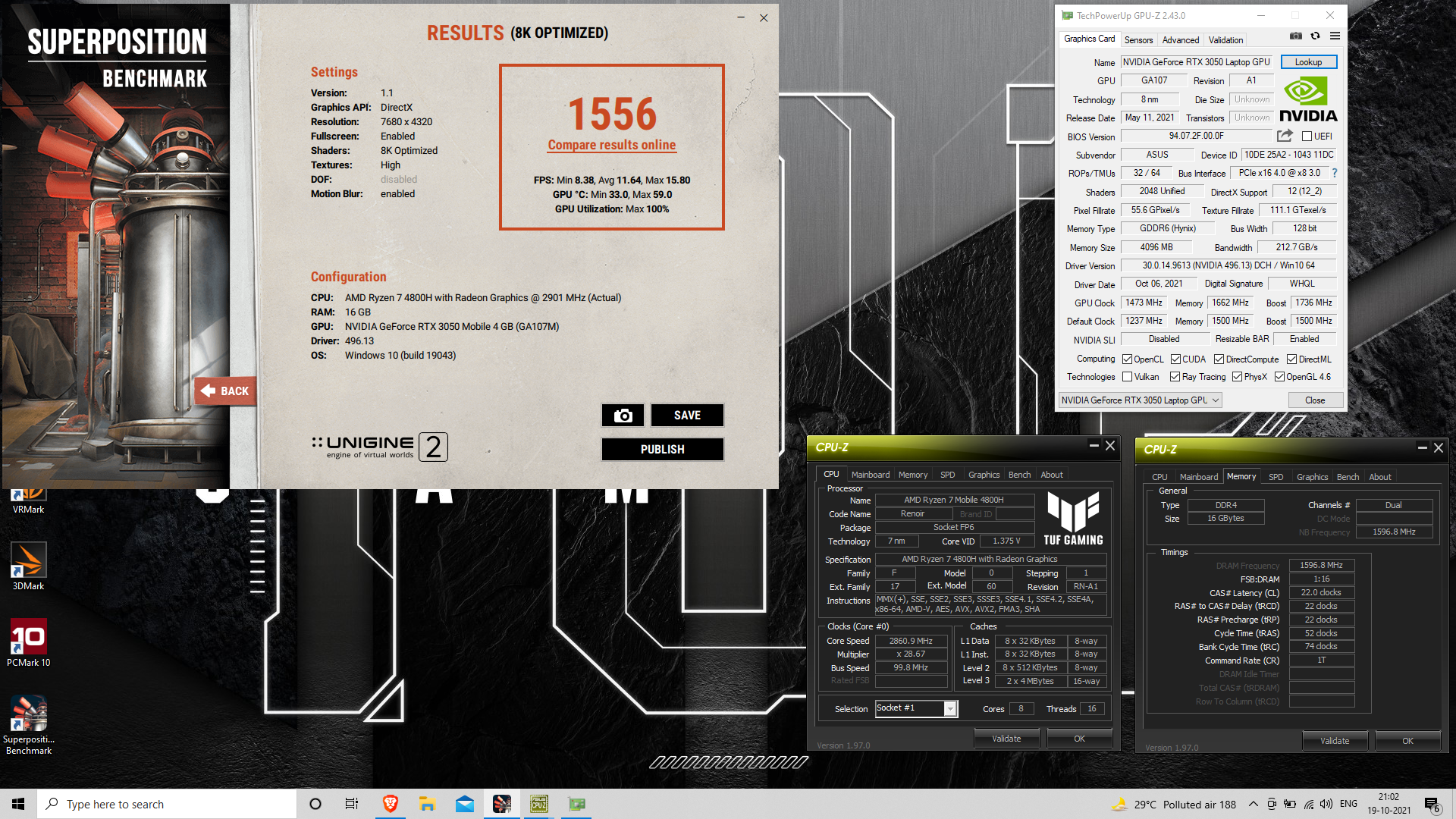Toggle Ray Tracing checkbox in GPU-Z
This screenshot has height=819, width=1456.
point(1175,377)
